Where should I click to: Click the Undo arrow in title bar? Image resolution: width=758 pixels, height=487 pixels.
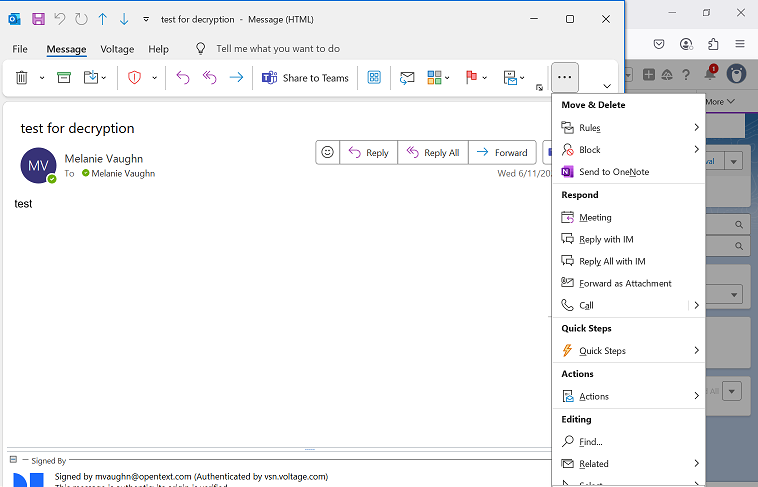(x=59, y=19)
